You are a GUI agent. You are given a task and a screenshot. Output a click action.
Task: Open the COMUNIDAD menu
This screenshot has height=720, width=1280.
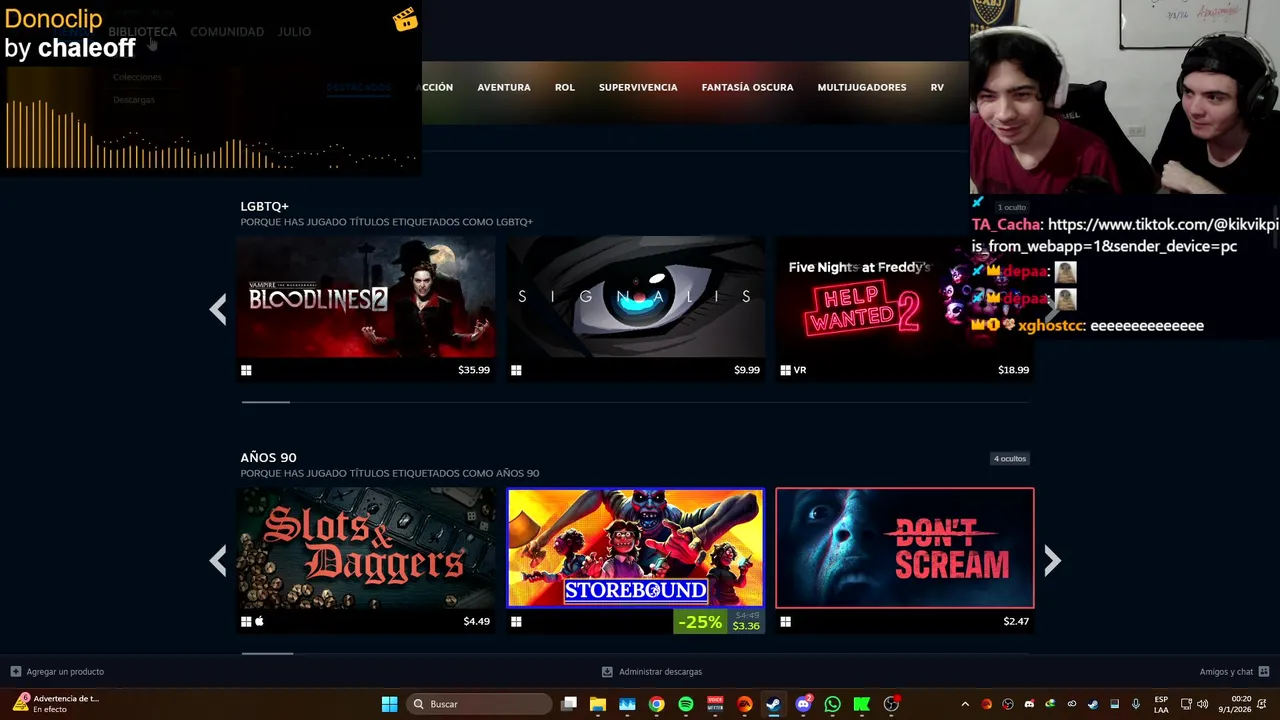pos(227,32)
